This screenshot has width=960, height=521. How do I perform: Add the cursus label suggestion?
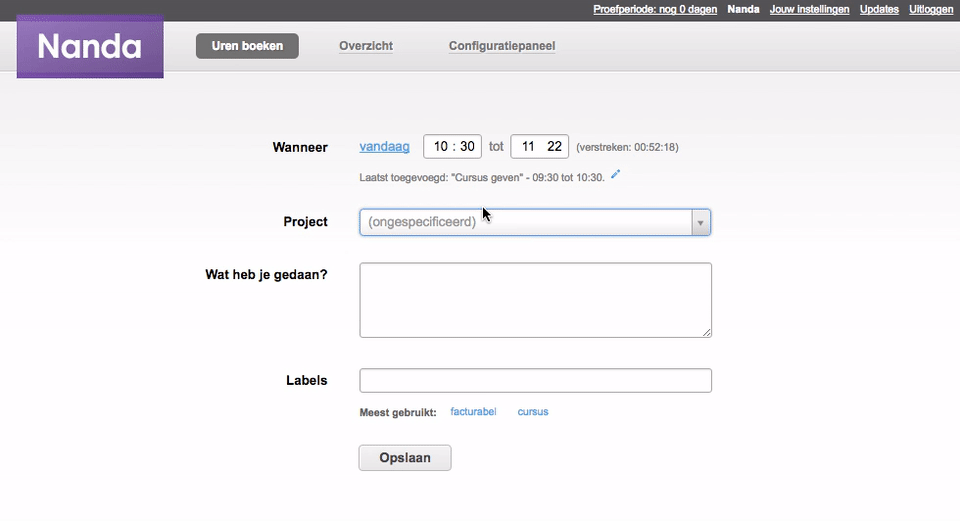pos(533,411)
